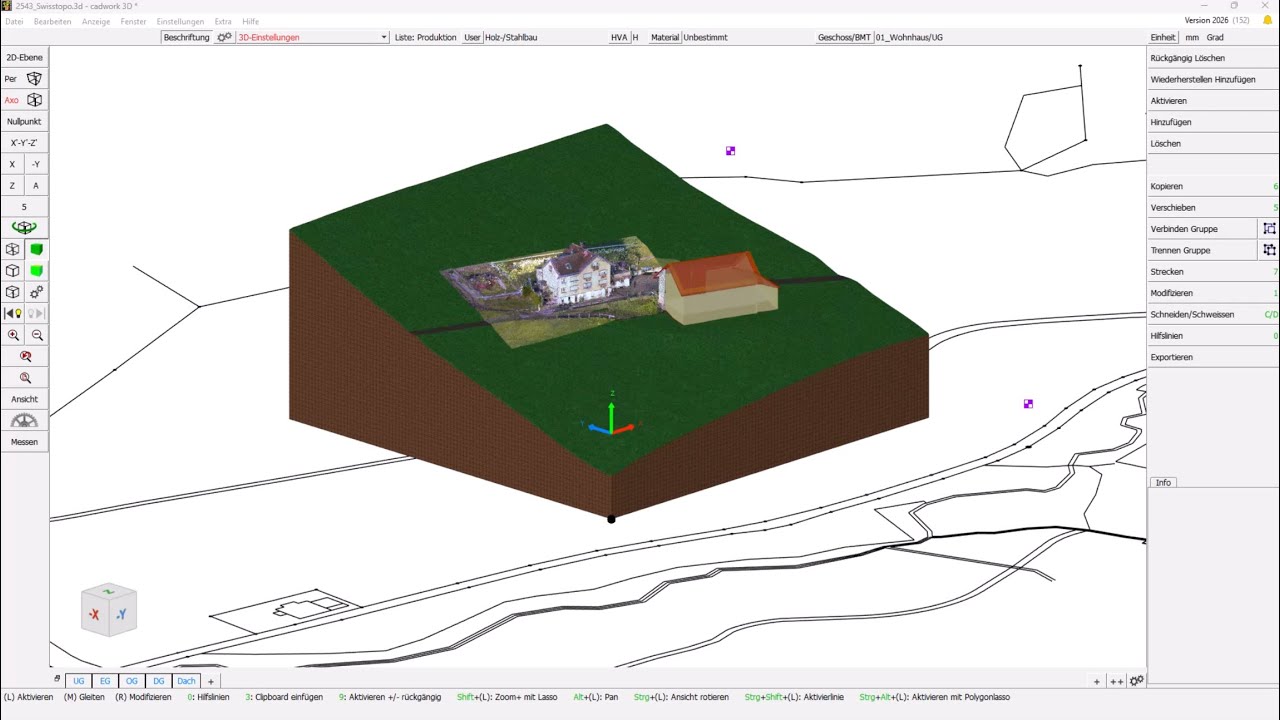Click the double plus icon bottom right
Viewport: 1280px width, 720px height.
coord(1117,682)
